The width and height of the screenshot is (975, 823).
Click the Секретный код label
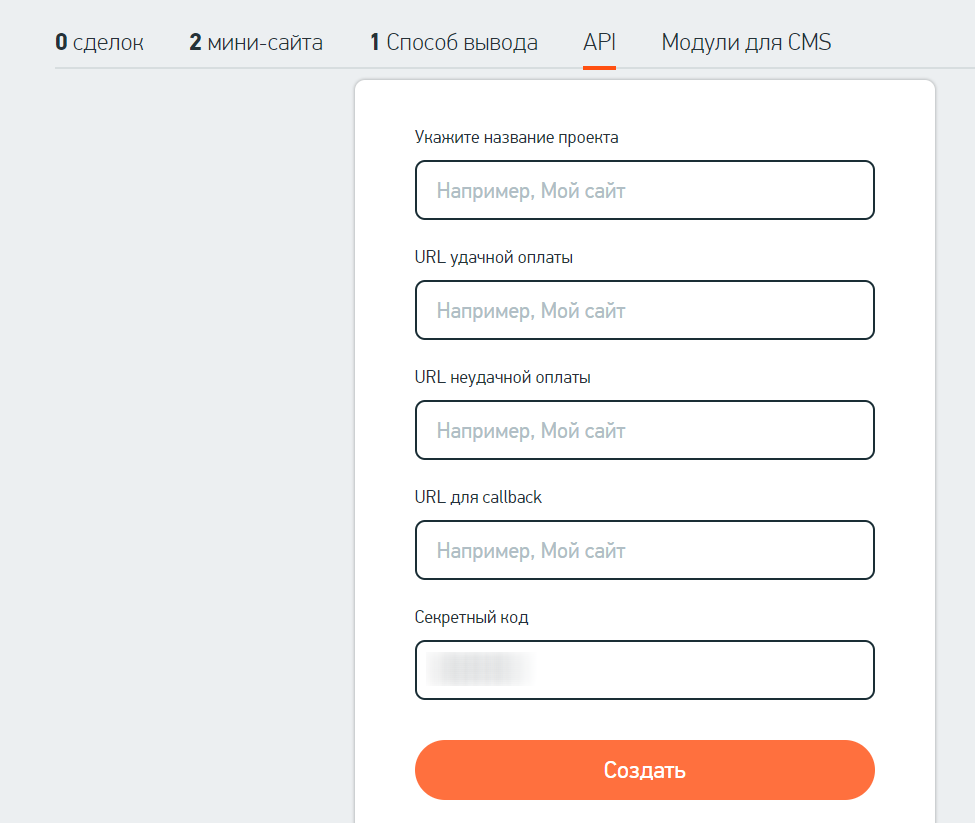[x=471, y=618]
